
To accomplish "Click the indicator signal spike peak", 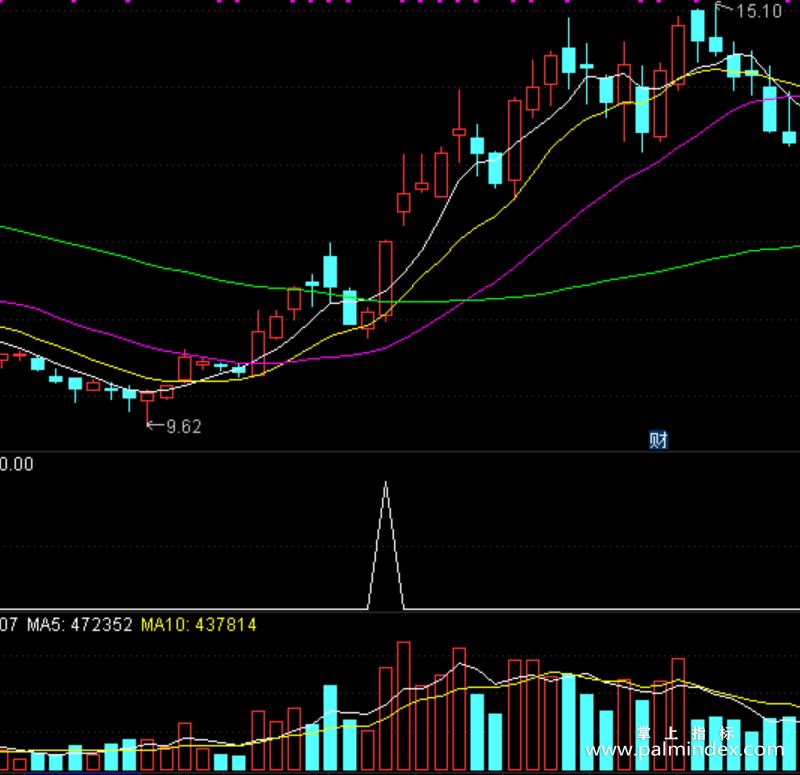I will tap(386, 483).
